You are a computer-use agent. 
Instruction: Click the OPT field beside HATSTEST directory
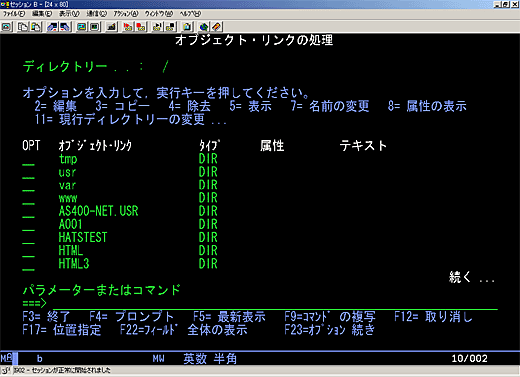coord(28,238)
